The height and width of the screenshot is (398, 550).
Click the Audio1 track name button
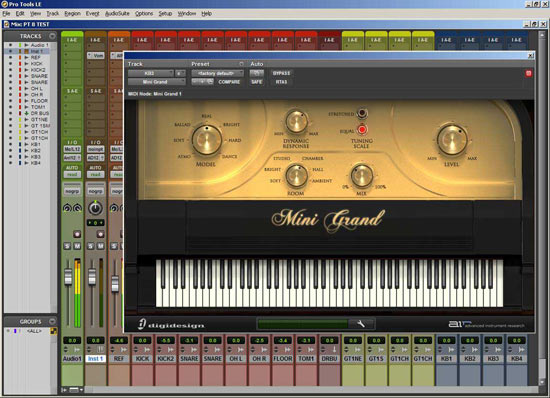pos(72,359)
